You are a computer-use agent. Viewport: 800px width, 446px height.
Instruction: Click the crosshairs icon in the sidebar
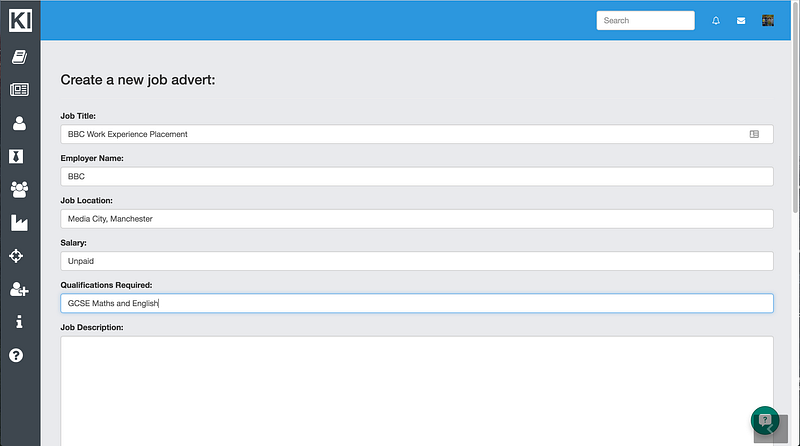pyautogui.click(x=19, y=256)
